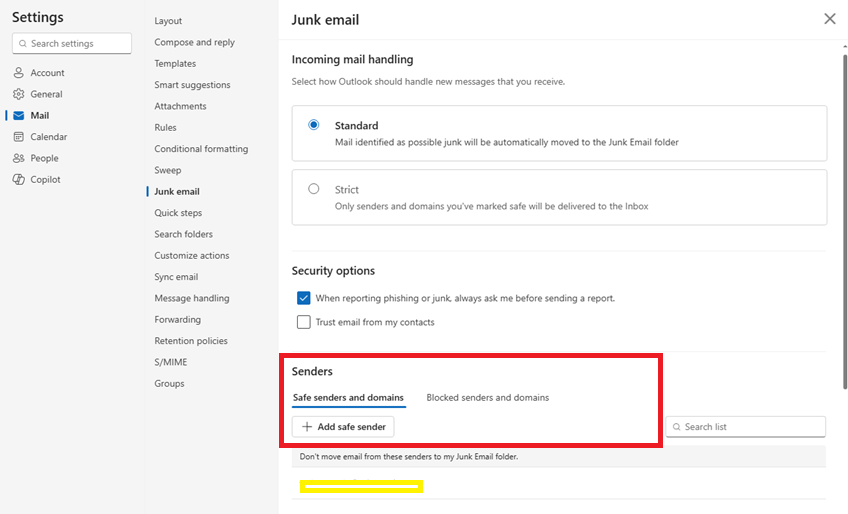
Task: Open Smart suggestions settings
Action: coord(192,85)
